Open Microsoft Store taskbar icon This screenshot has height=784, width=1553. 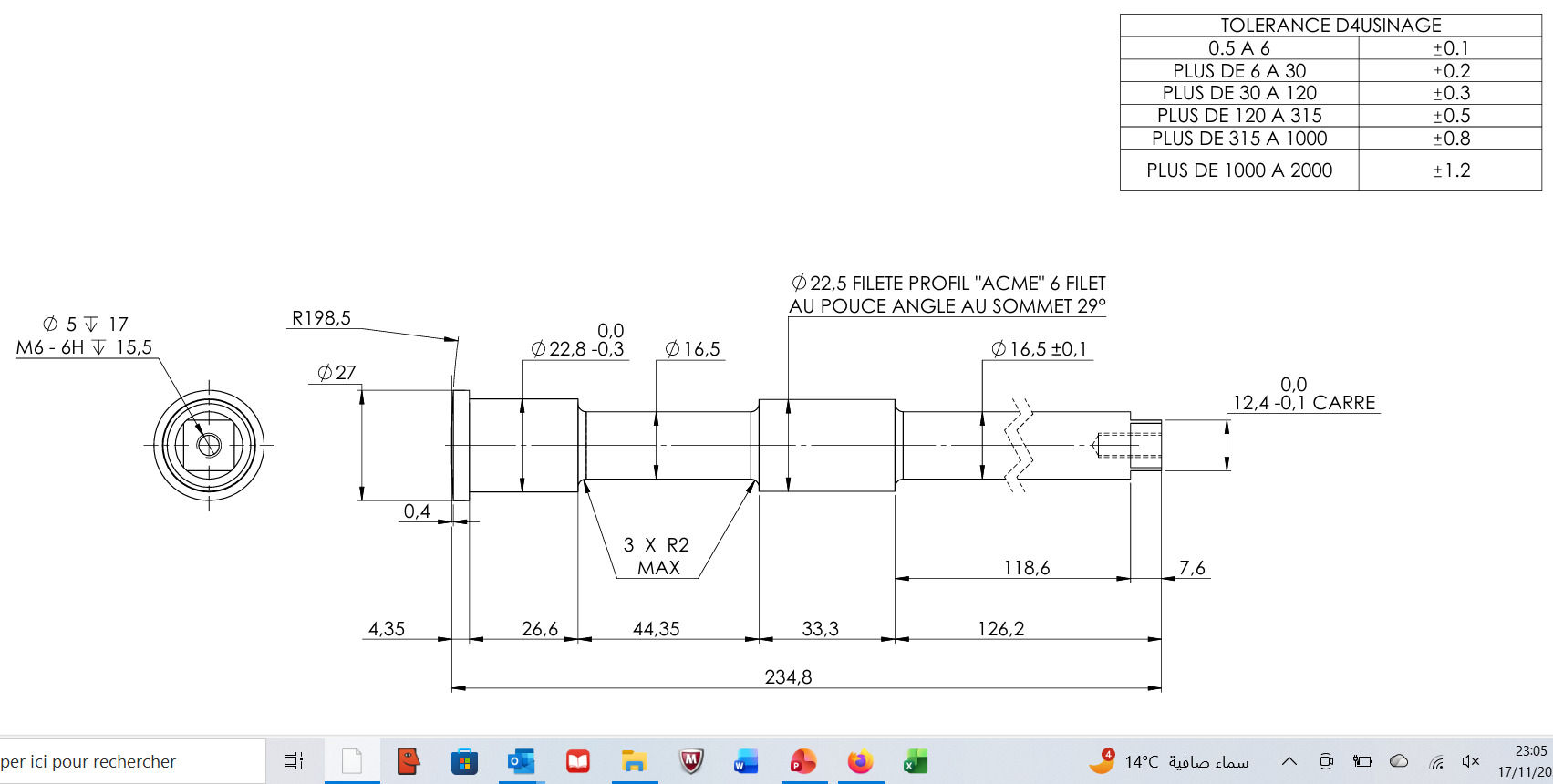(464, 760)
